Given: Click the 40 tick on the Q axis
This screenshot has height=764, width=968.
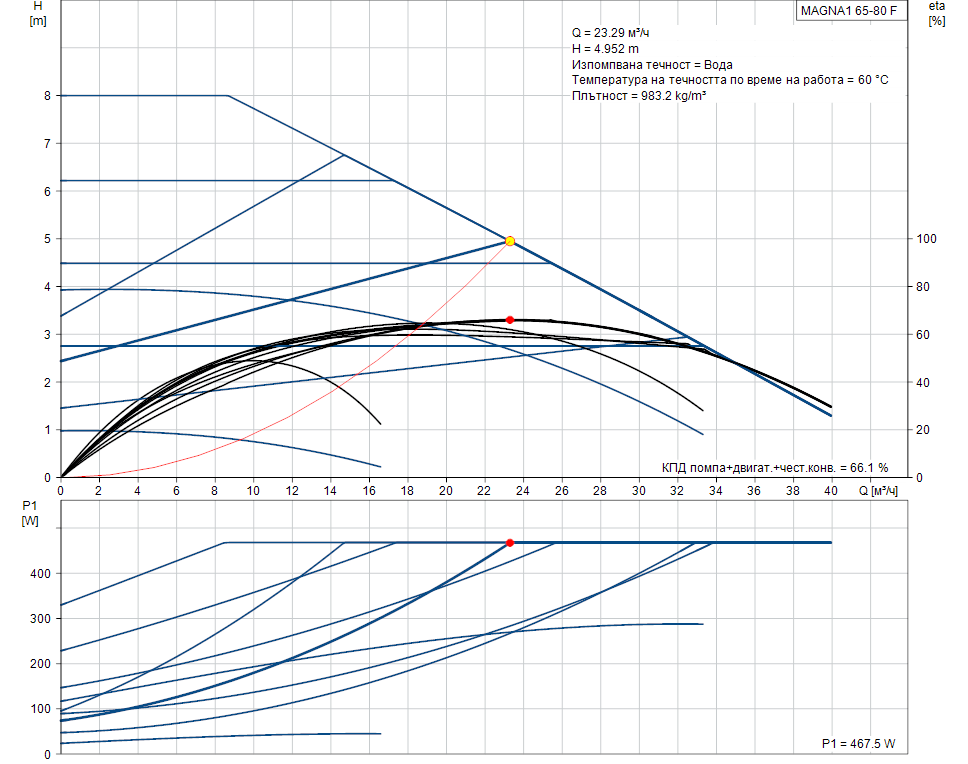Looking at the screenshot, I should 831,491.
